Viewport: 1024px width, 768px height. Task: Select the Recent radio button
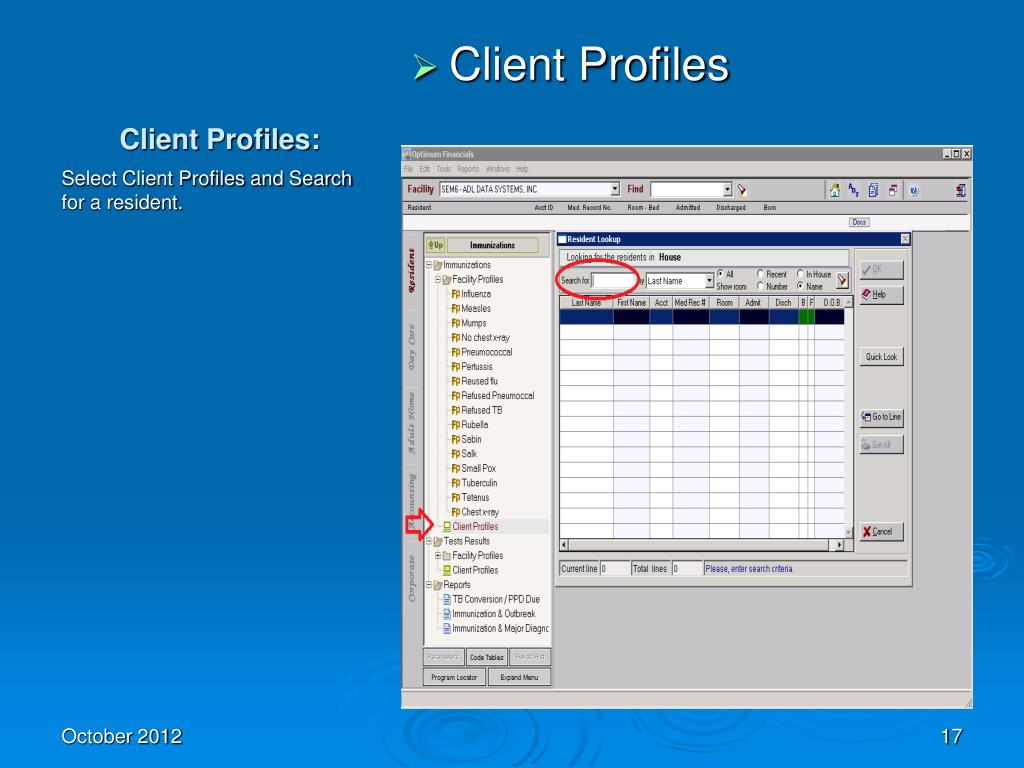click(760, 274)
